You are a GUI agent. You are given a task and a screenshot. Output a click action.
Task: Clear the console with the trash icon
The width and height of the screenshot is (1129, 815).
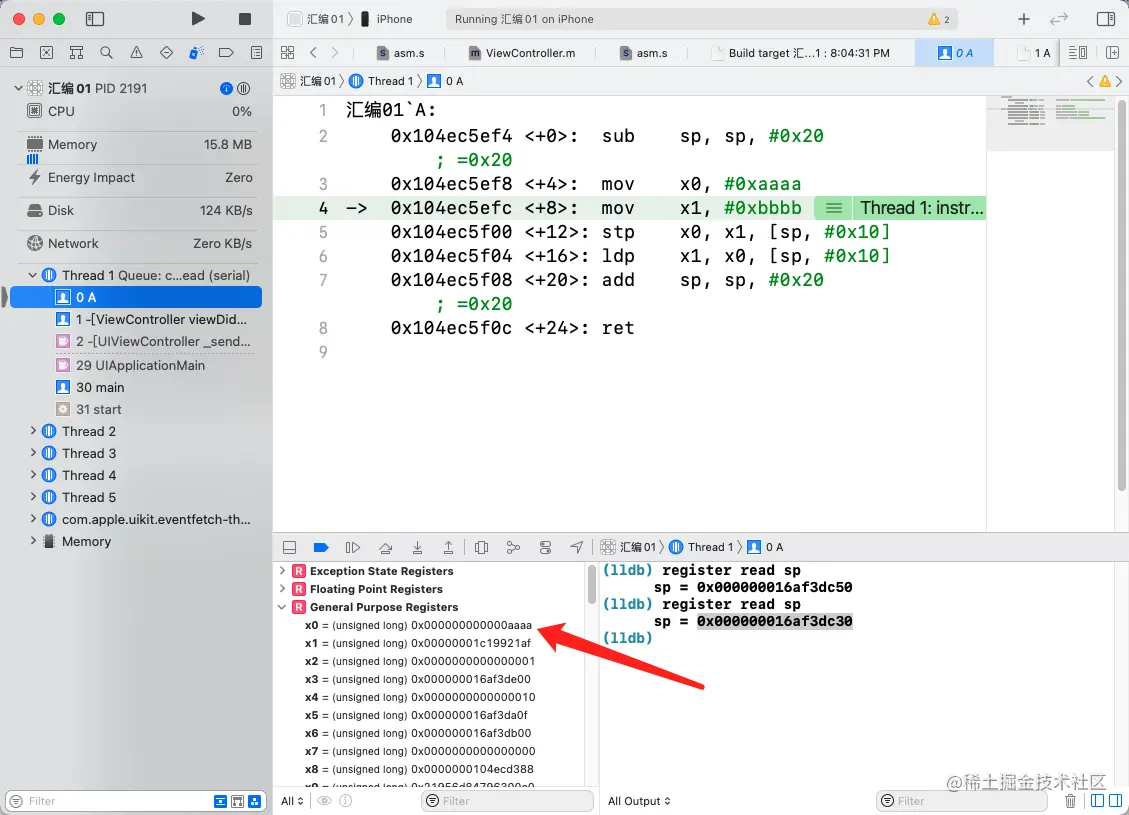coord(1071,801)
